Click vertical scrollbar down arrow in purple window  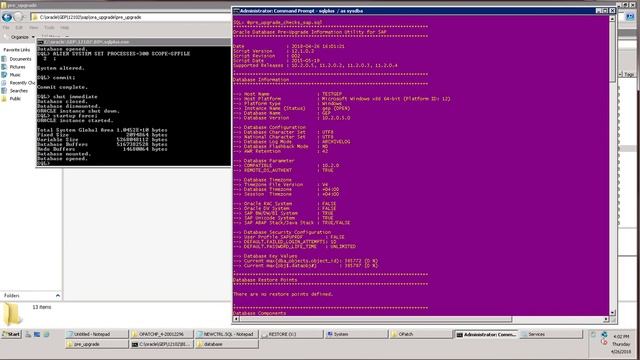(x=612, y=313)
